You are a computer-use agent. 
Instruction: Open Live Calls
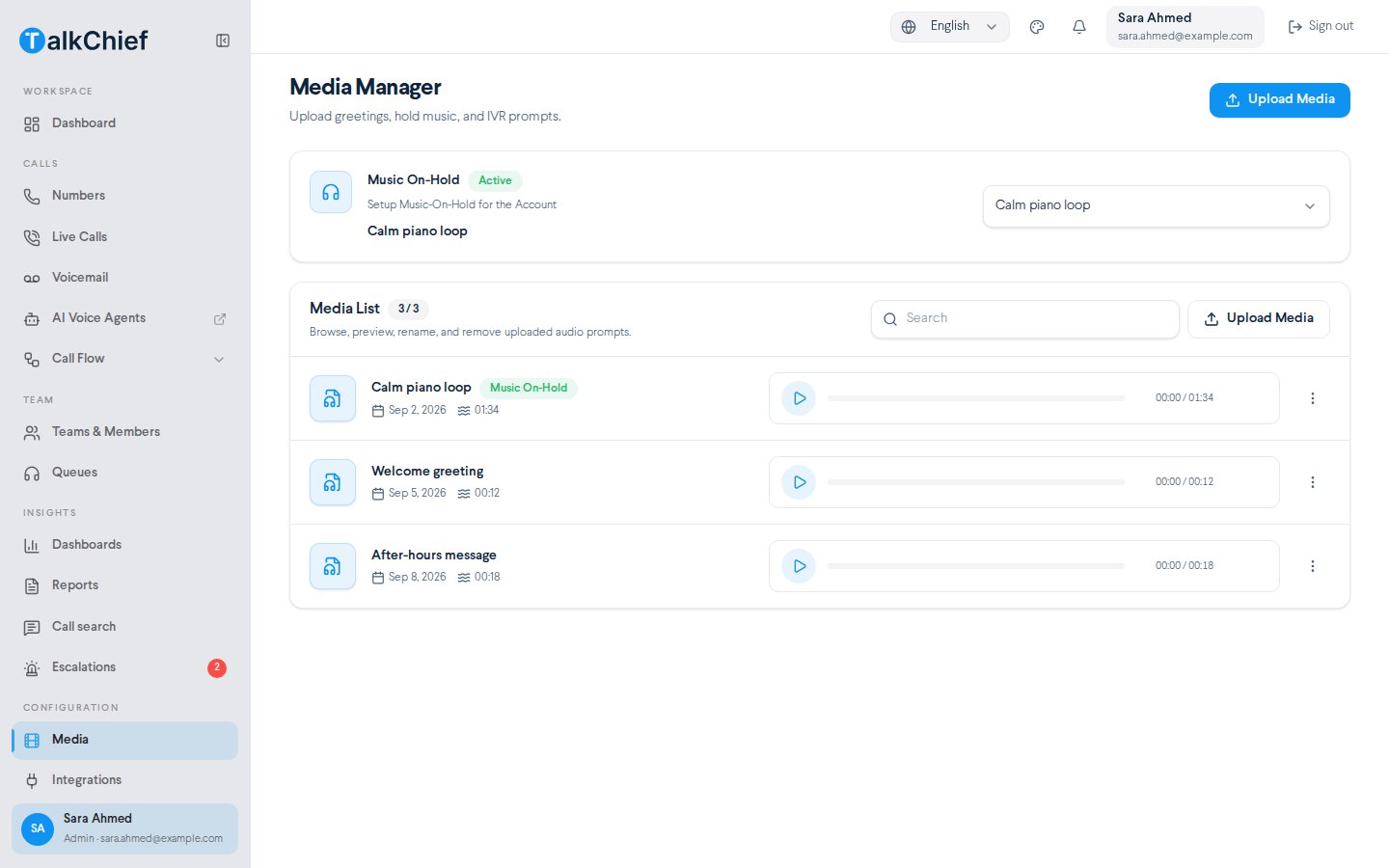point(125,237)
